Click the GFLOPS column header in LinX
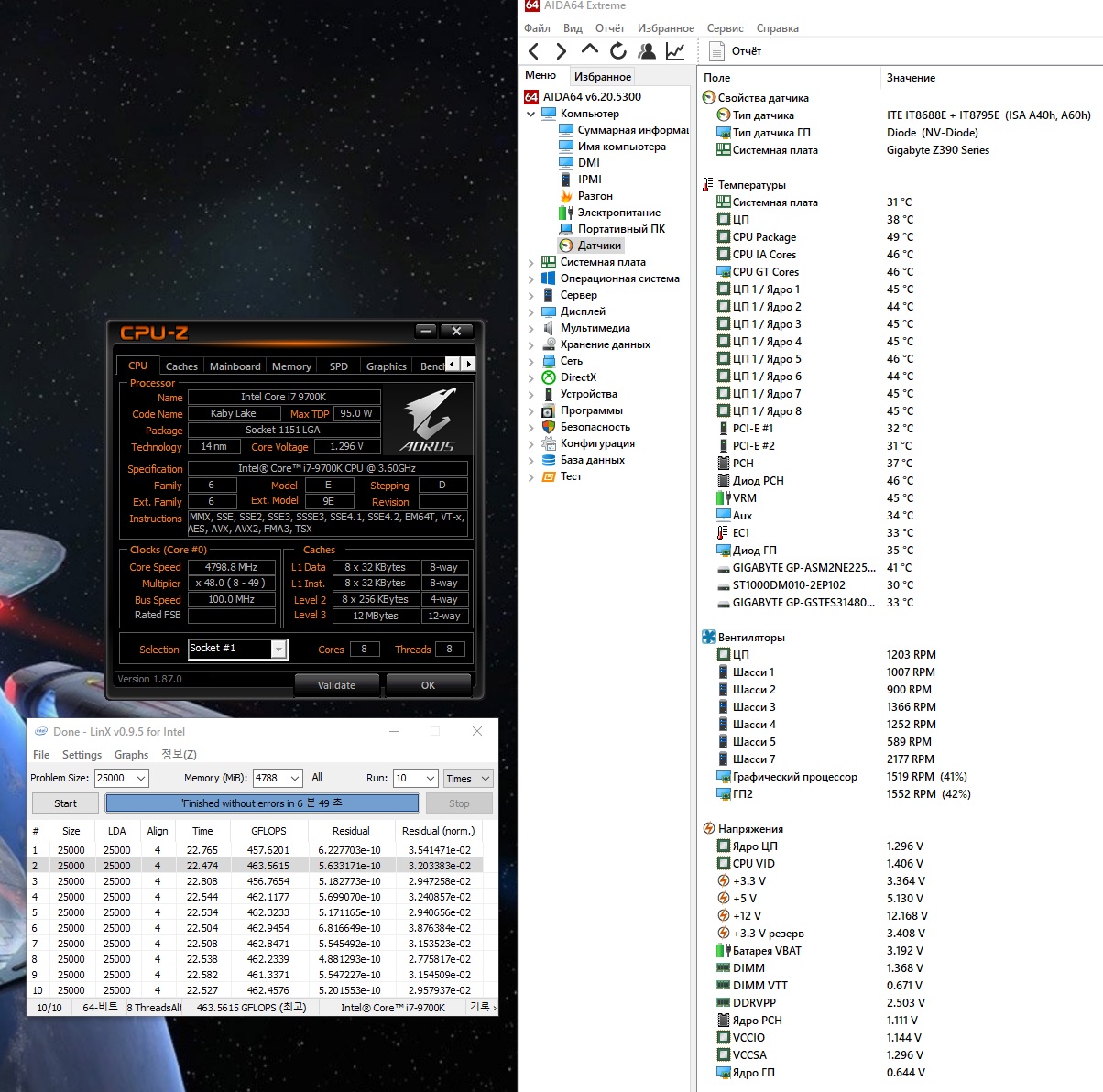1103x1092 pixels. pos(268,831)
